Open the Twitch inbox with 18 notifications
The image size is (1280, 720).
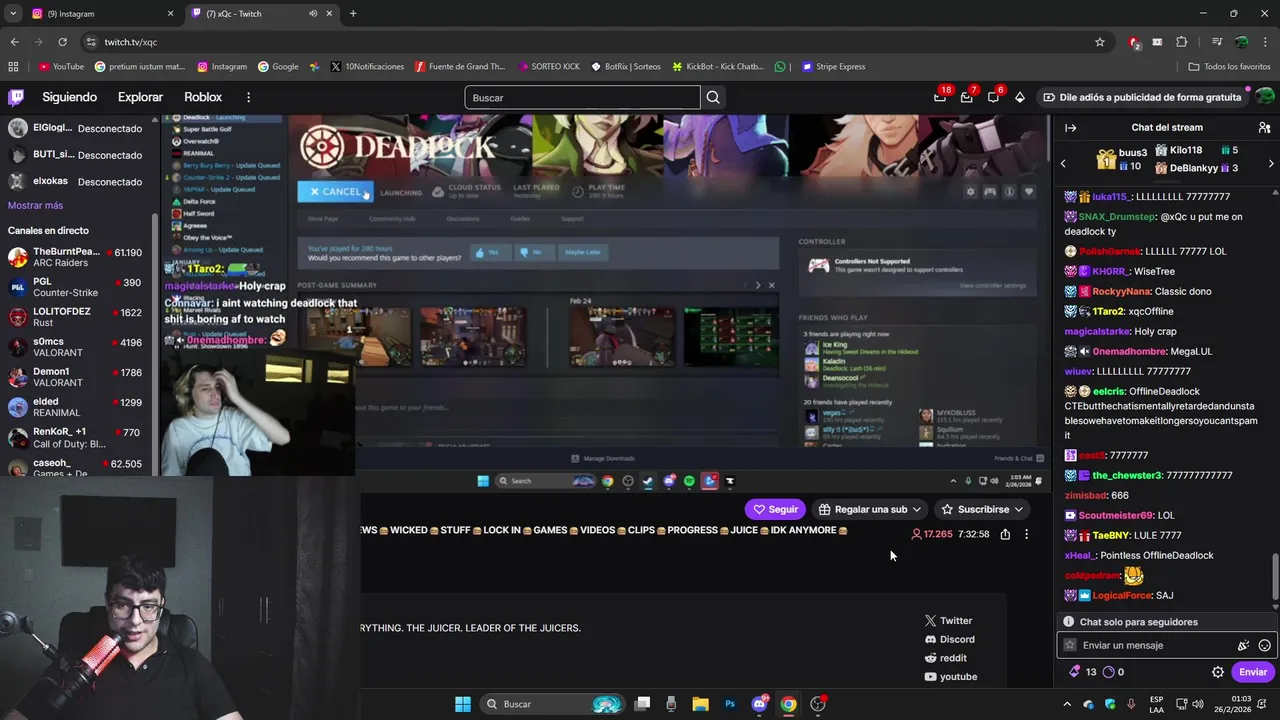(x=940, y=97)
